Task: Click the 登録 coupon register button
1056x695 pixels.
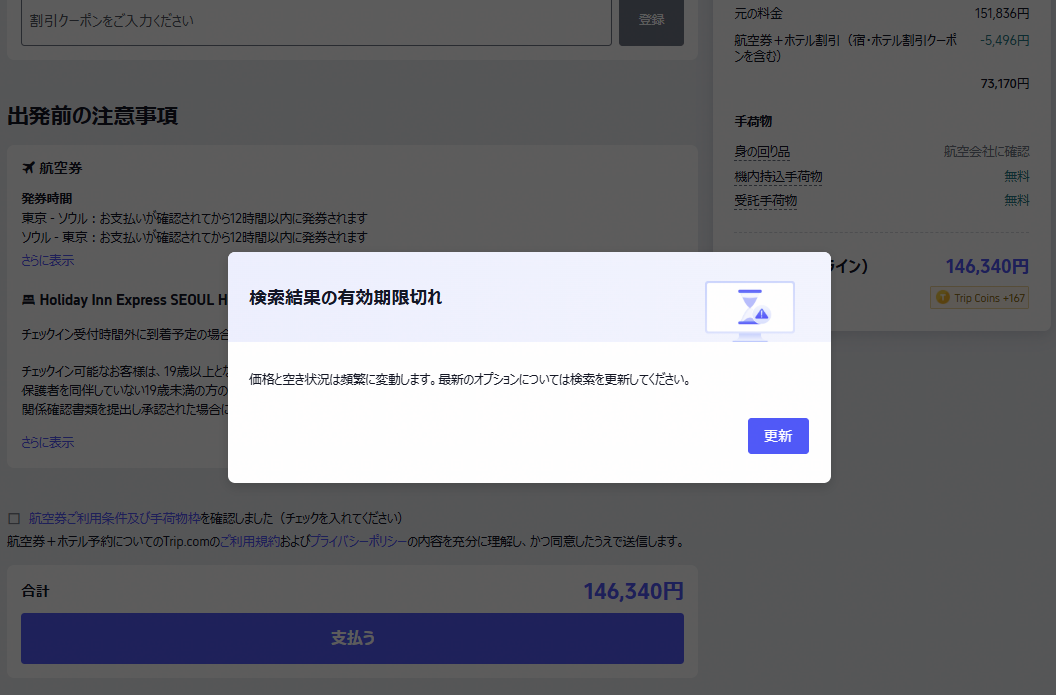Action: [651, 22]
